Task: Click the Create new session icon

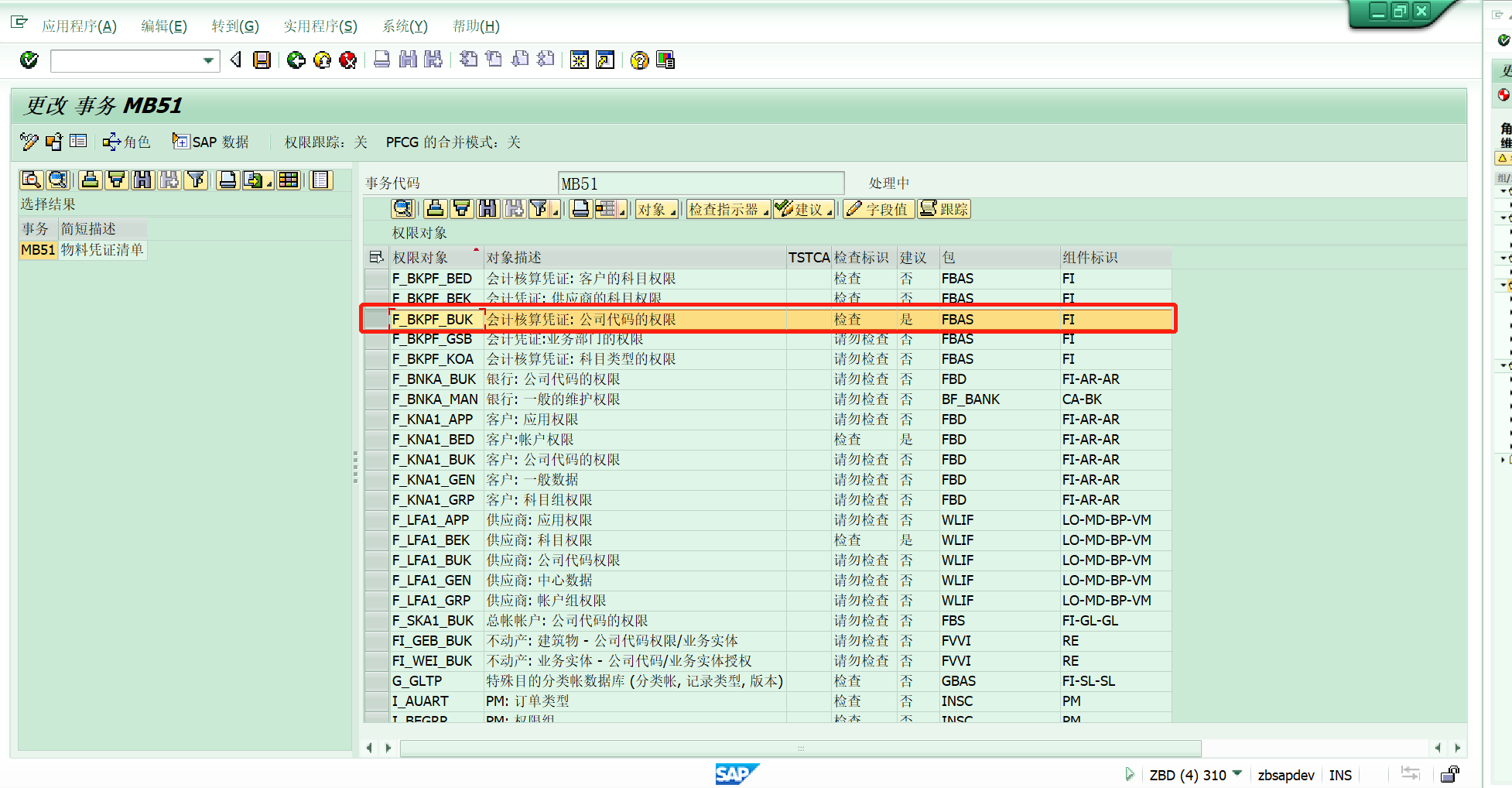Action: pos(579,60)
